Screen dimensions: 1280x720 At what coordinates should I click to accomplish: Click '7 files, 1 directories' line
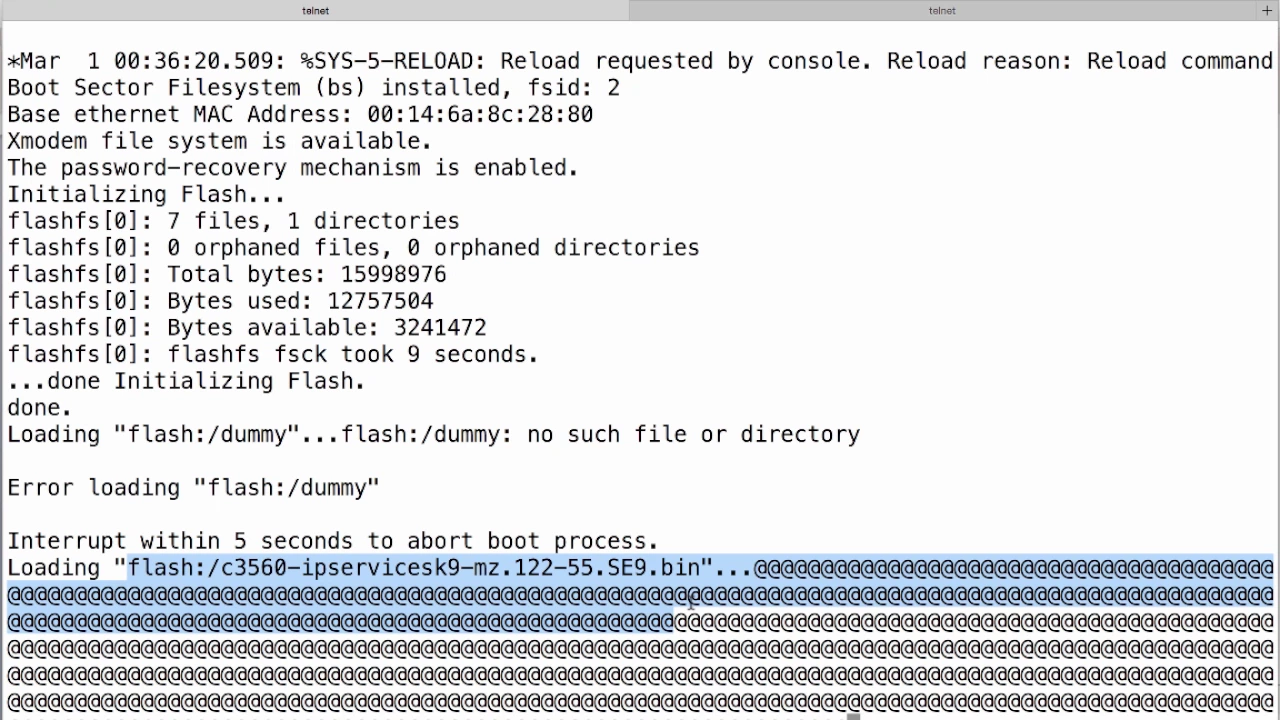click(234, 221)
